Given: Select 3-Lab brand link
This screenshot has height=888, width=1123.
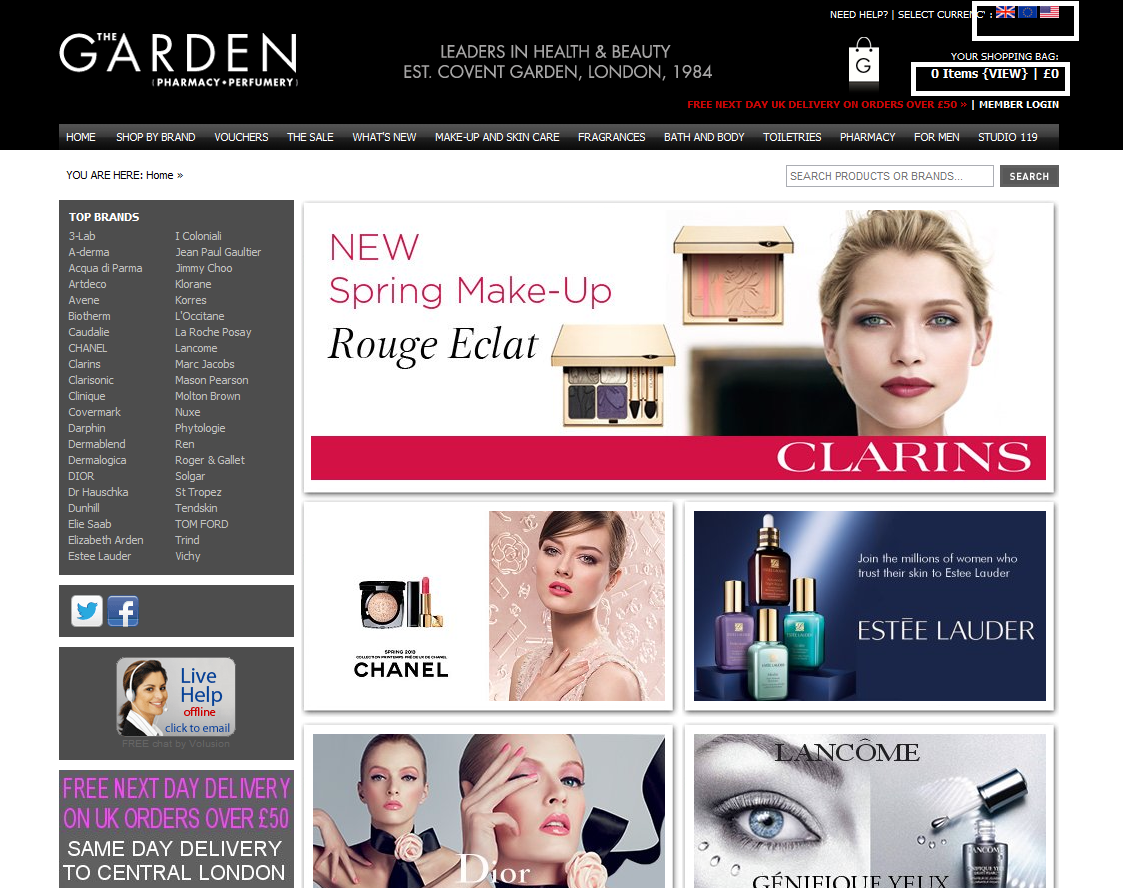Looking at the screenshot, I should point(82,236).
